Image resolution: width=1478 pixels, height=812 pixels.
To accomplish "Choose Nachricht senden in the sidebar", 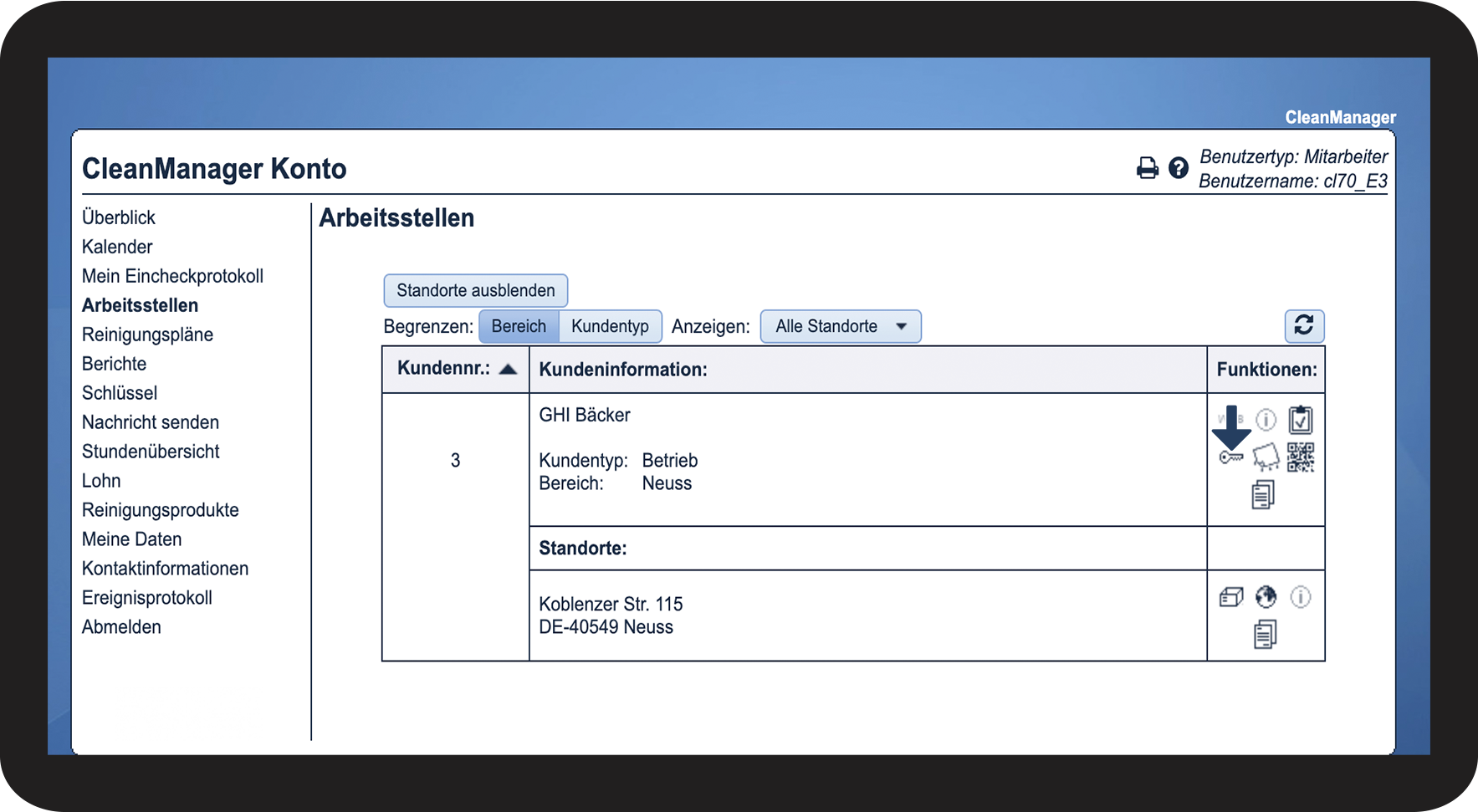I will point(151,422).
